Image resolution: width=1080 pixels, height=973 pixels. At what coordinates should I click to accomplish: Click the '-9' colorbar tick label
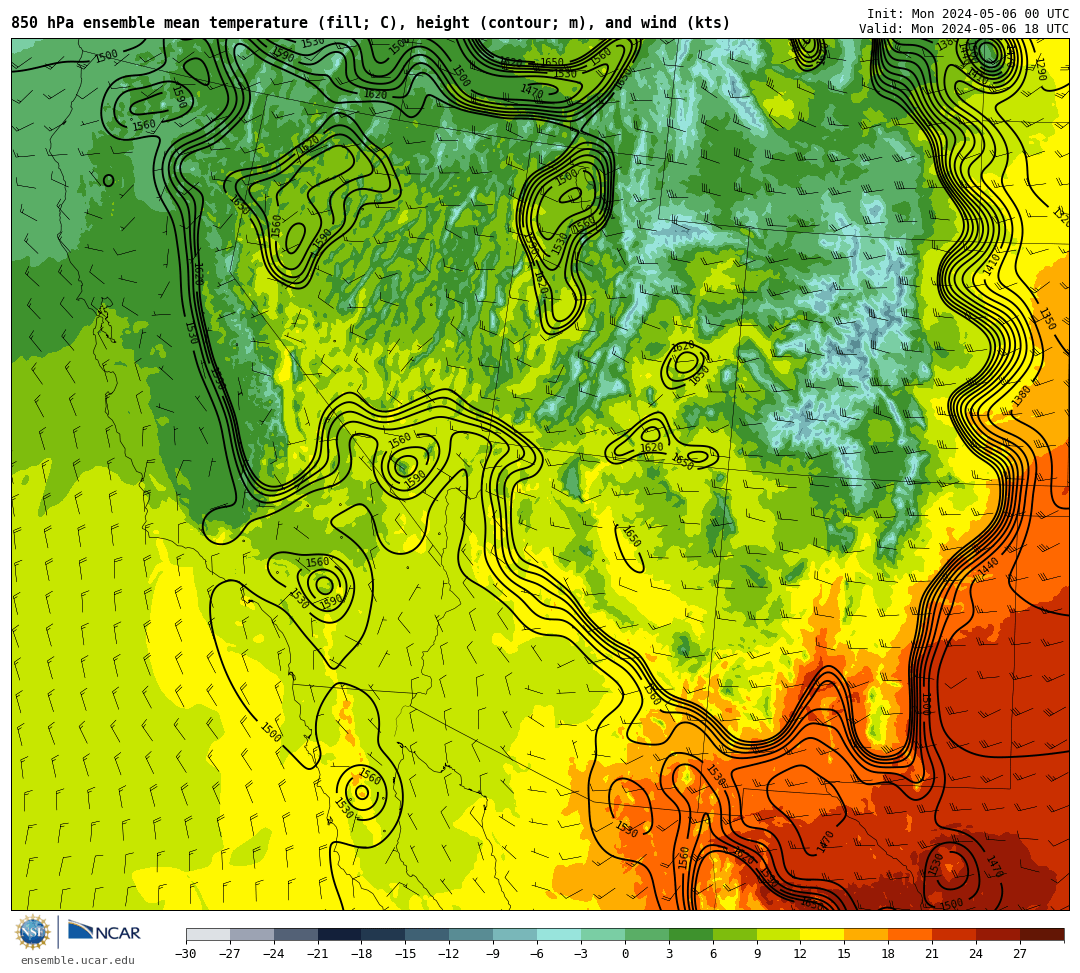[x=493, y=954]
